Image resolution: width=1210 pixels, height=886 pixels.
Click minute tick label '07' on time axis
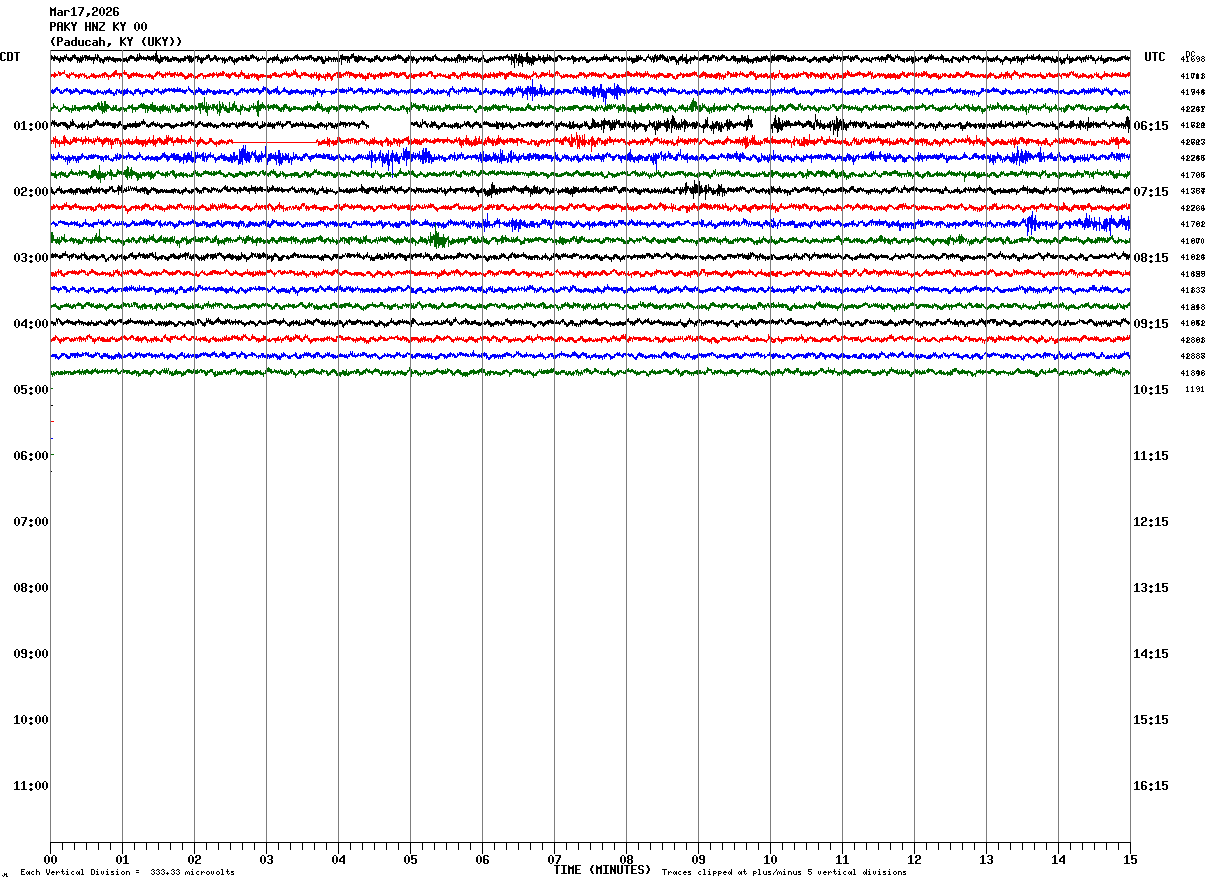tap(554, 859)
